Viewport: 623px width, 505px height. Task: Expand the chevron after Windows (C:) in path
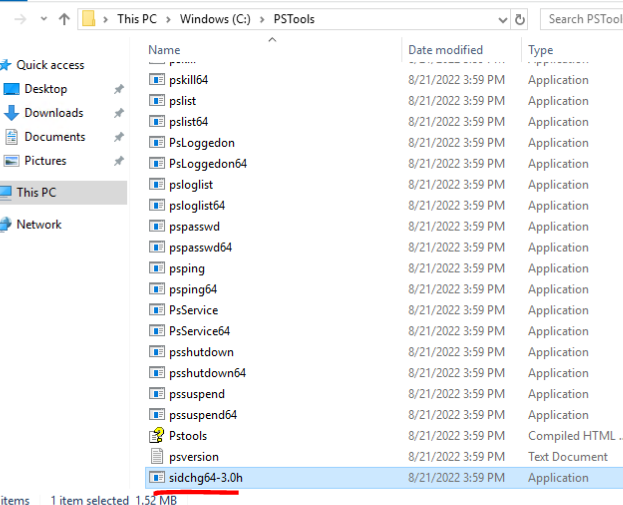point(262,19)
